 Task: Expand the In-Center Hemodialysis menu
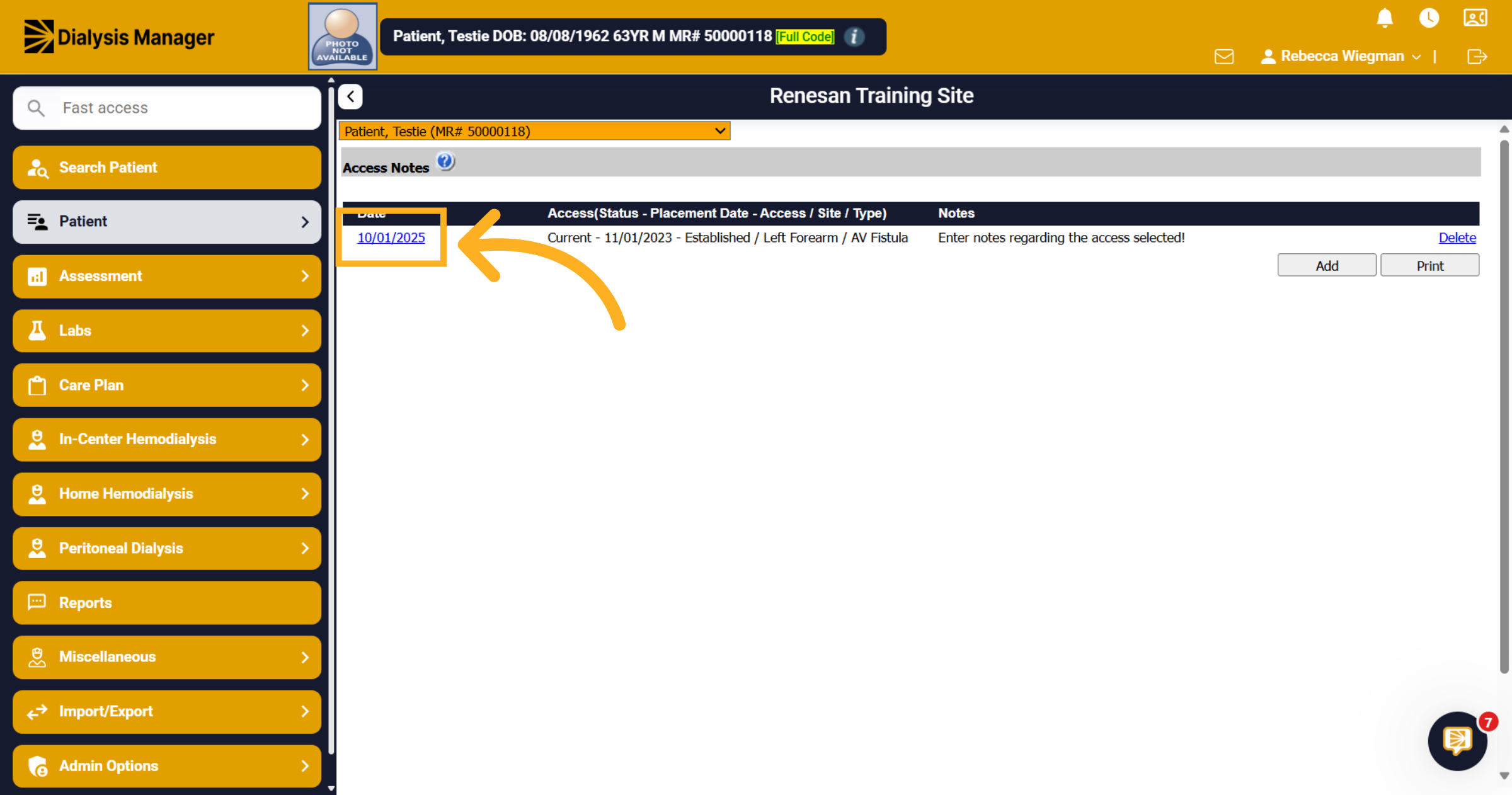coord(167,440)
